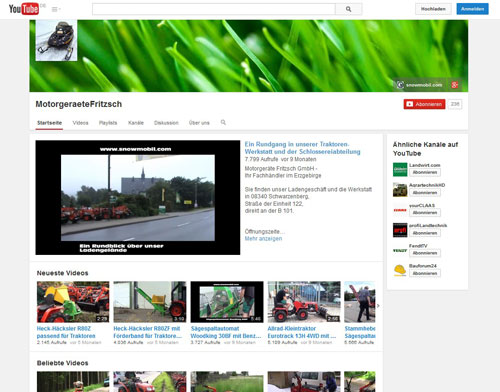Open the Stammheber Sägespalter thumbnail
The height and width of the screenshot is (392, 500).
(360, 302)
